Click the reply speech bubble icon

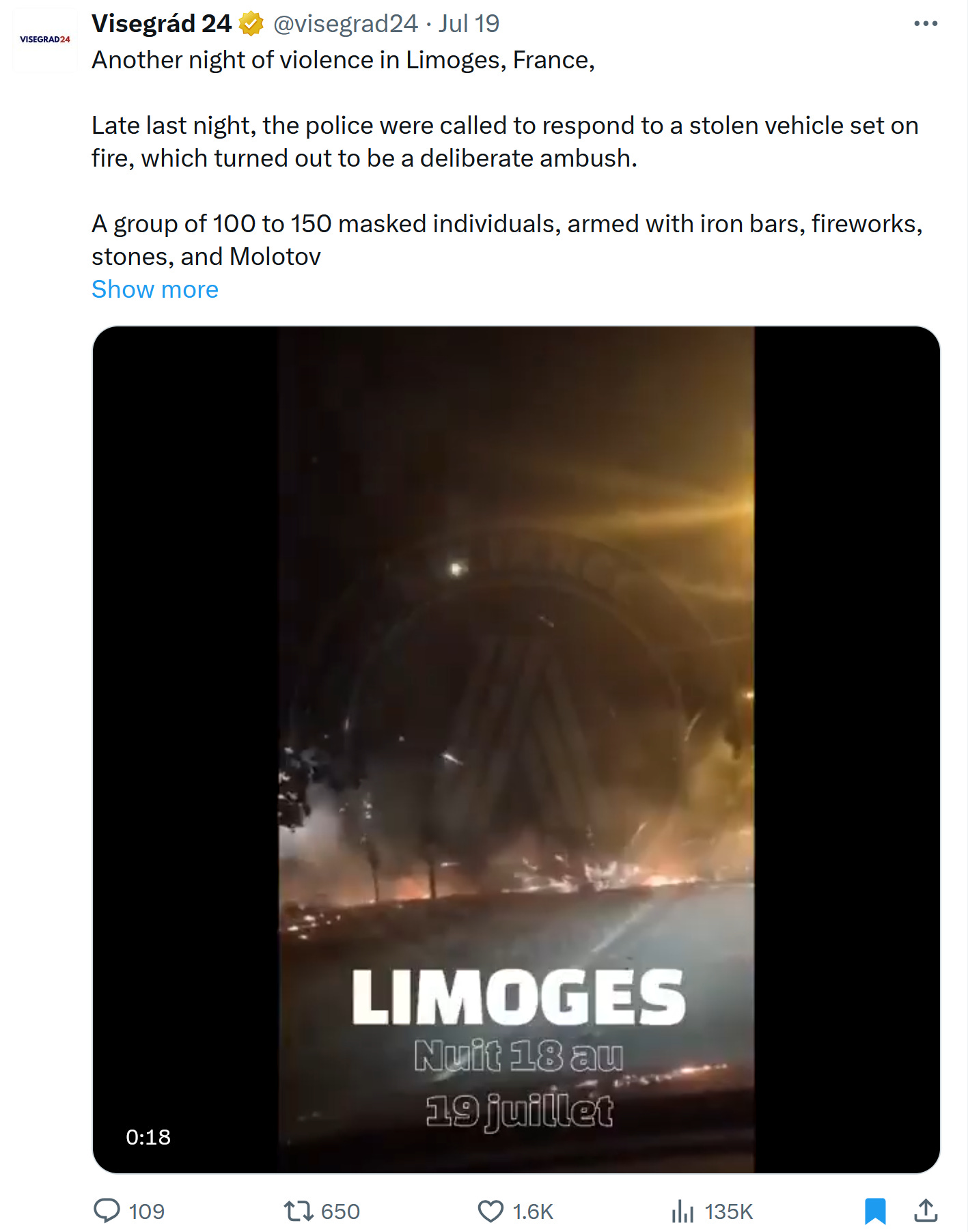(107, 1211)
